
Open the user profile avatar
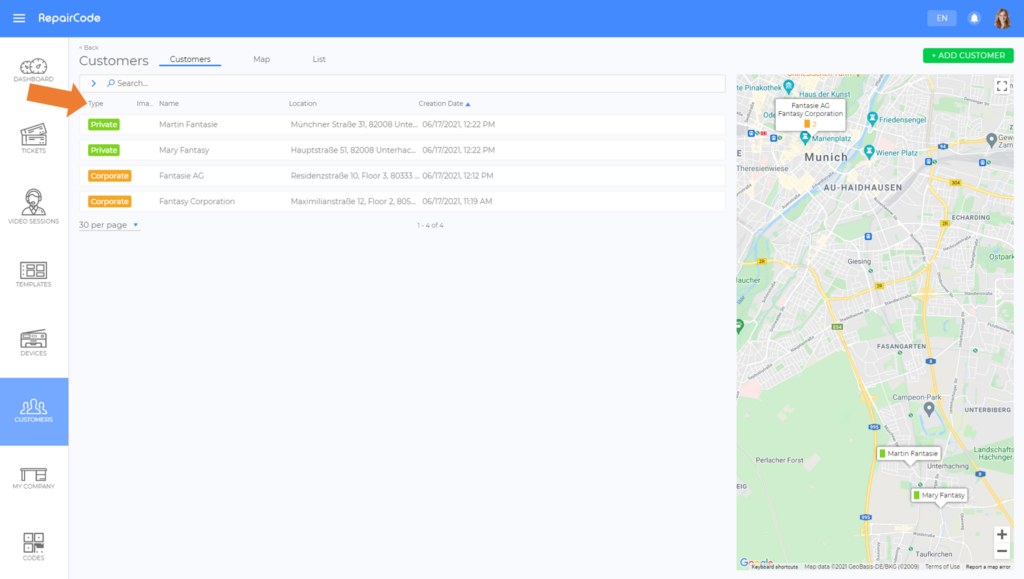tap(1002, 18)
